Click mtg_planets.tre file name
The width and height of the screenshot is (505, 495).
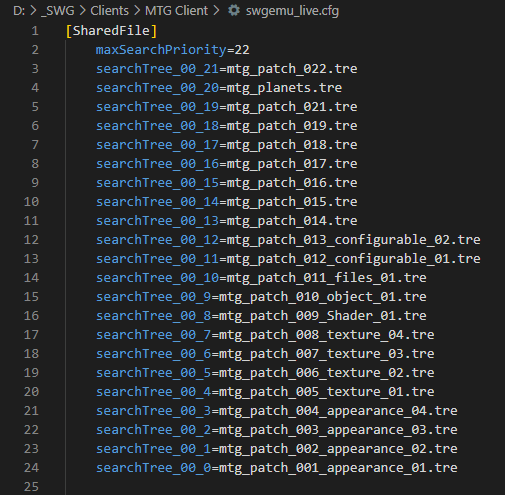(x=284, y=88)
